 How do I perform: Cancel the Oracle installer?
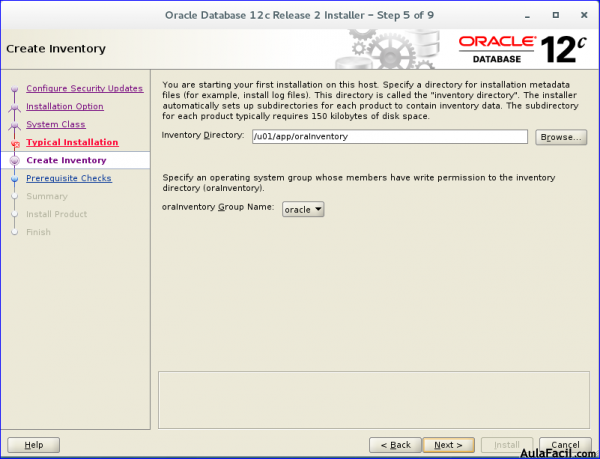565,445
